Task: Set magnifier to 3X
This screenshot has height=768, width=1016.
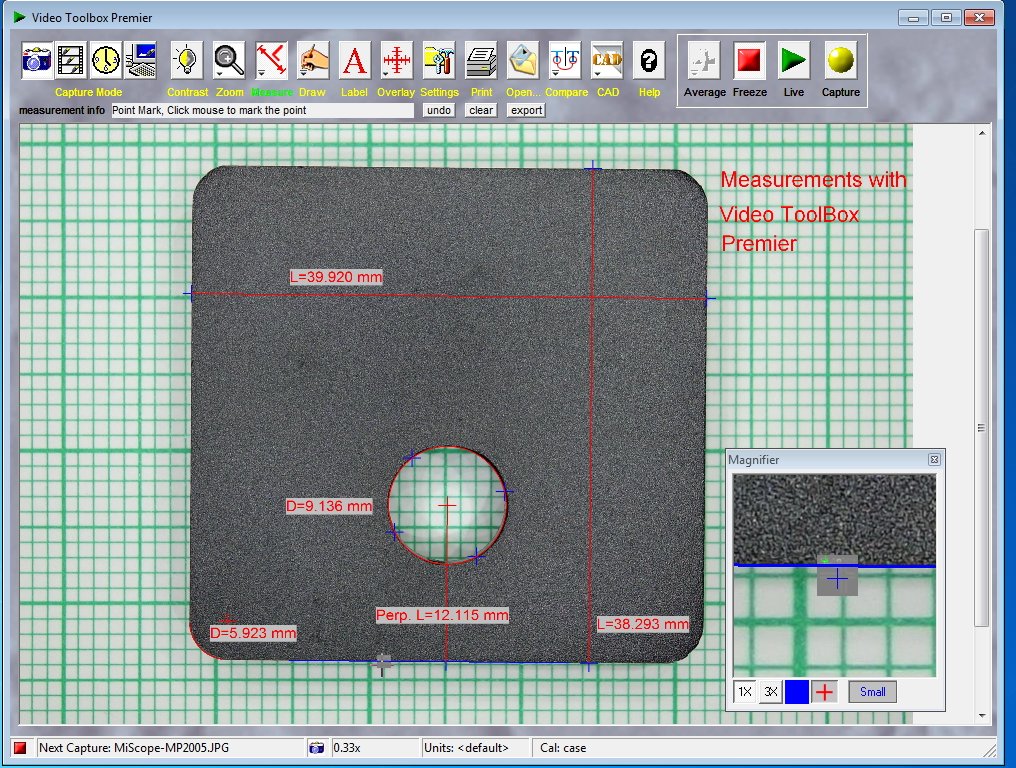Action: point(770,692)
